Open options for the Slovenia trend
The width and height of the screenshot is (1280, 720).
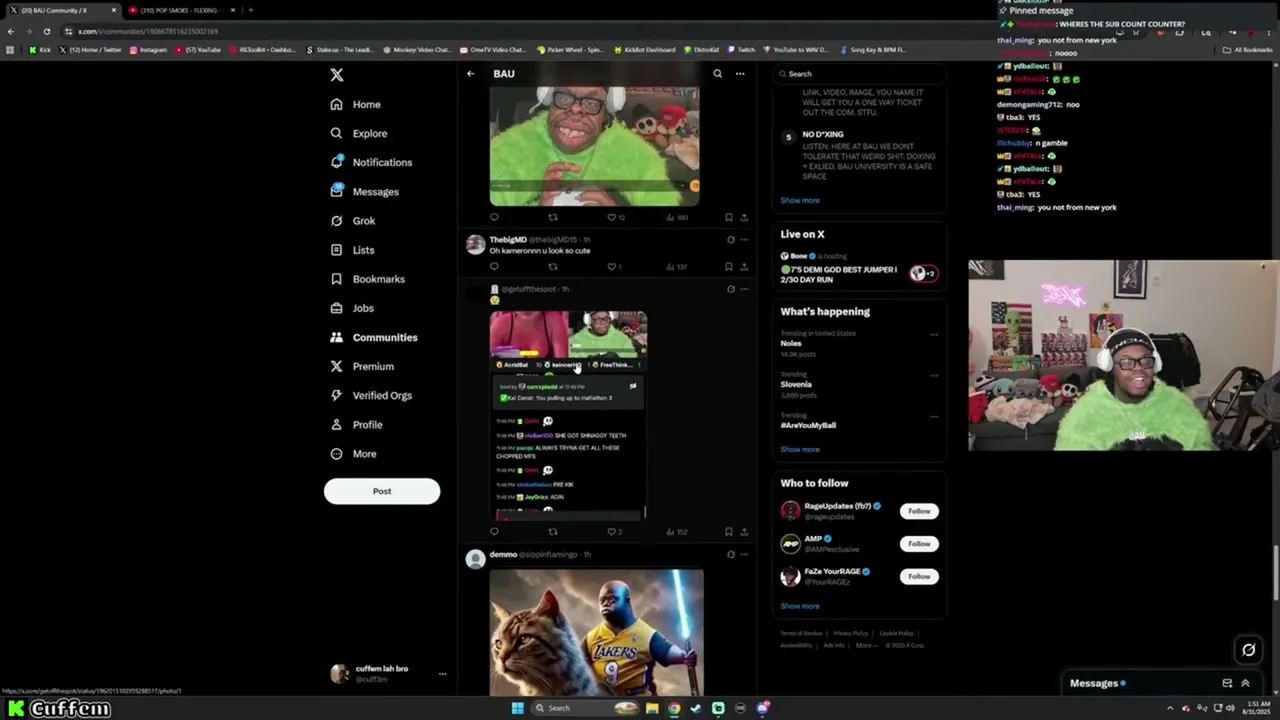[934, 376]
